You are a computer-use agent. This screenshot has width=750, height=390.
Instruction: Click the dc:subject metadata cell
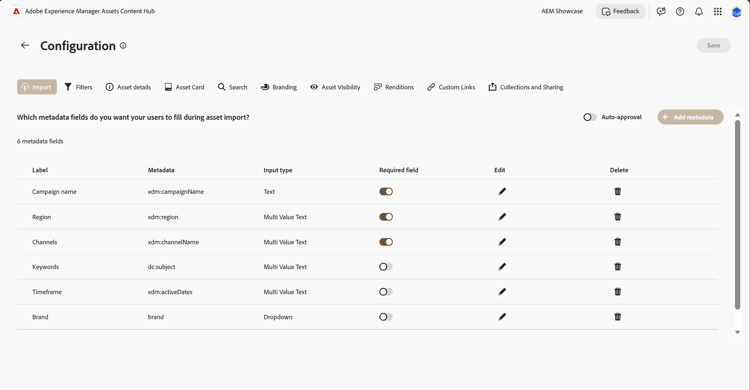[161, 267]
